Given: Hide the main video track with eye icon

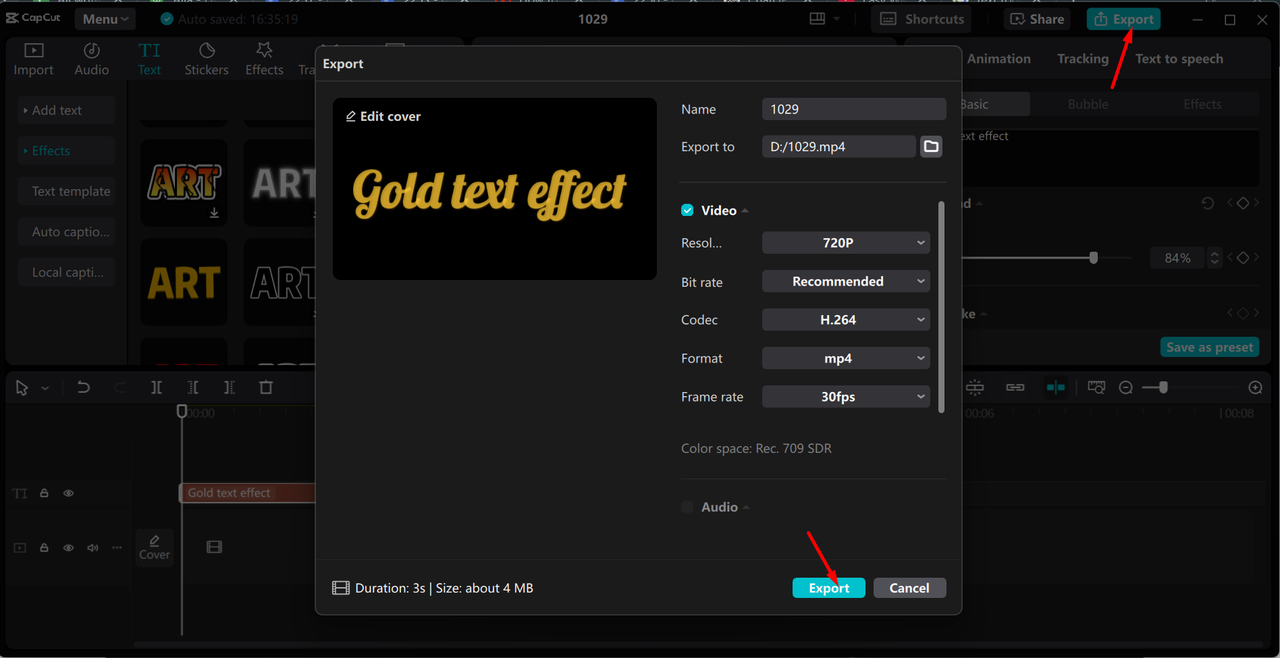Looking at the screenshot, I should click(x=68, y=548).
